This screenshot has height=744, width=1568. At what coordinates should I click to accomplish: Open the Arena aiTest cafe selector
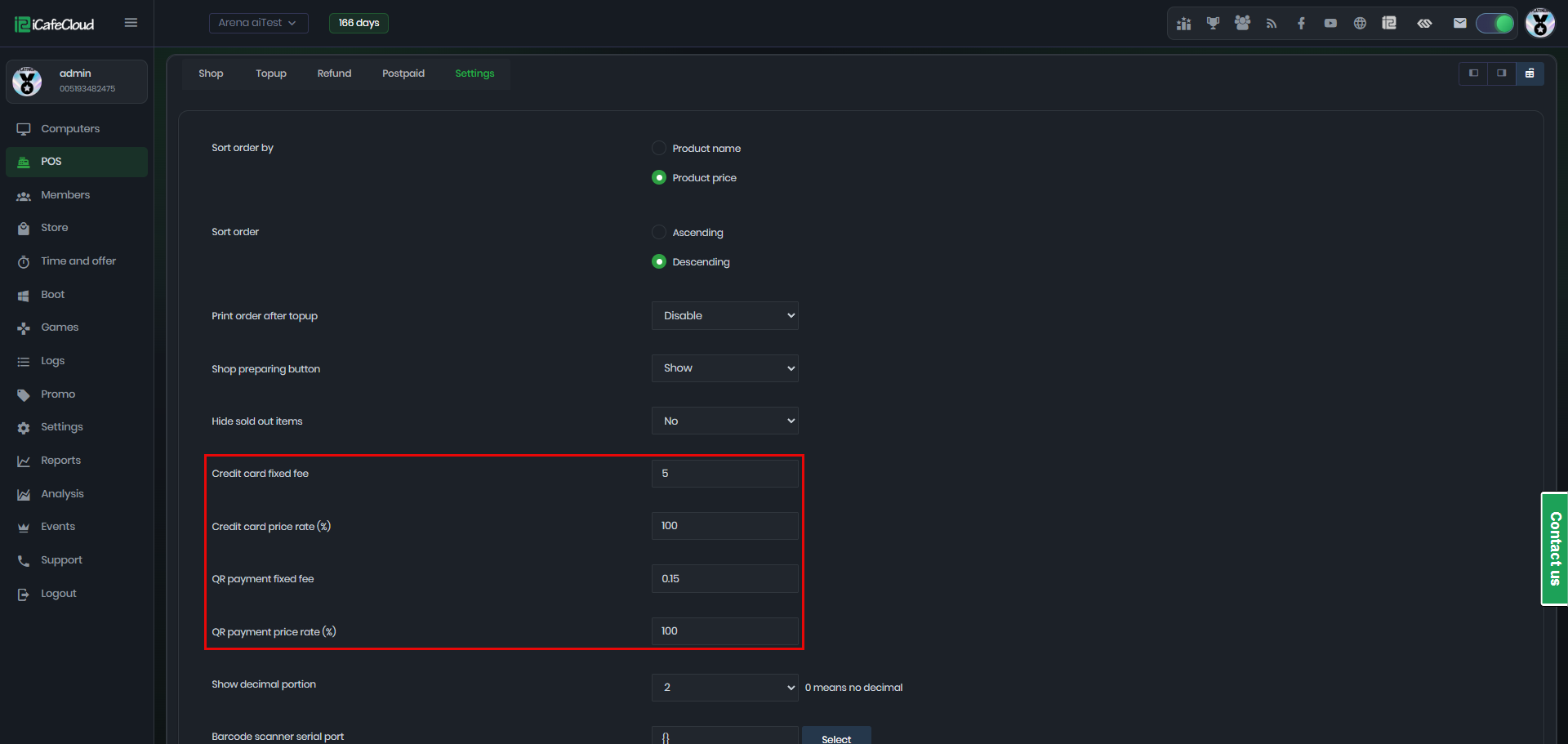tap(258, 23)
